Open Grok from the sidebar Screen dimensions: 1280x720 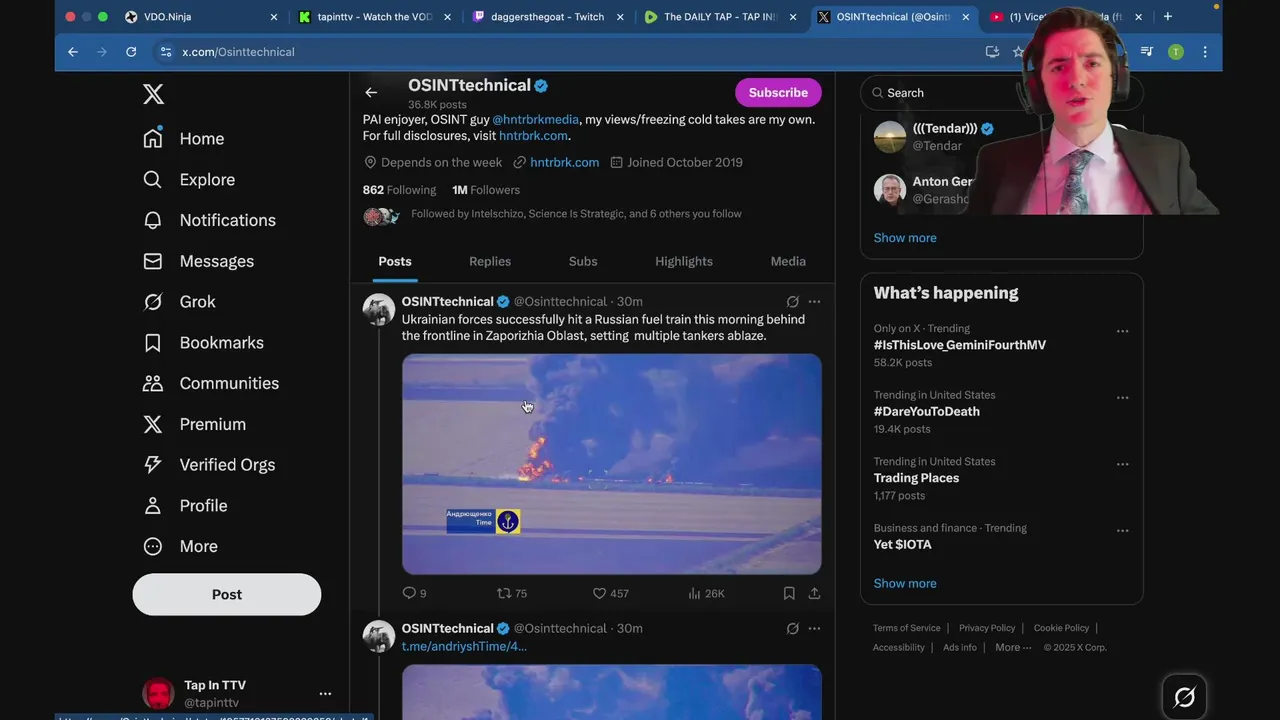pos(179,302)
